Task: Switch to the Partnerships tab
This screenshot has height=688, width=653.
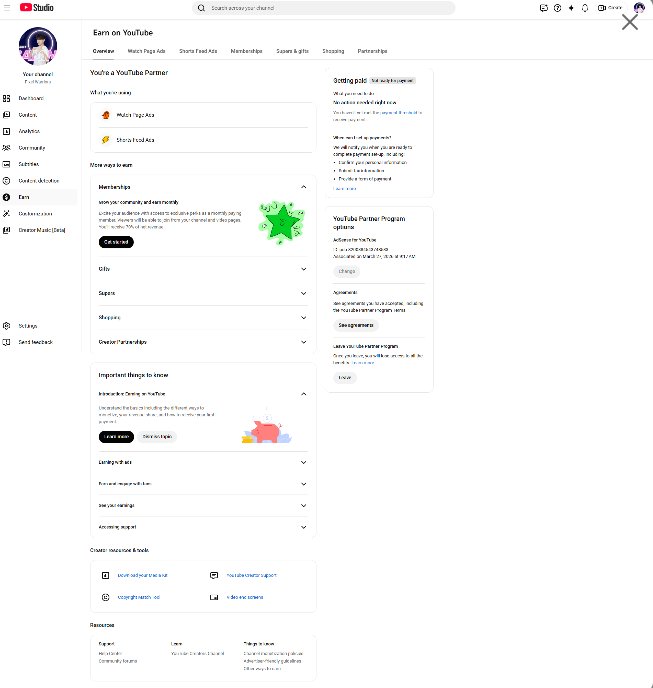Action: click(x=372, y=51)
